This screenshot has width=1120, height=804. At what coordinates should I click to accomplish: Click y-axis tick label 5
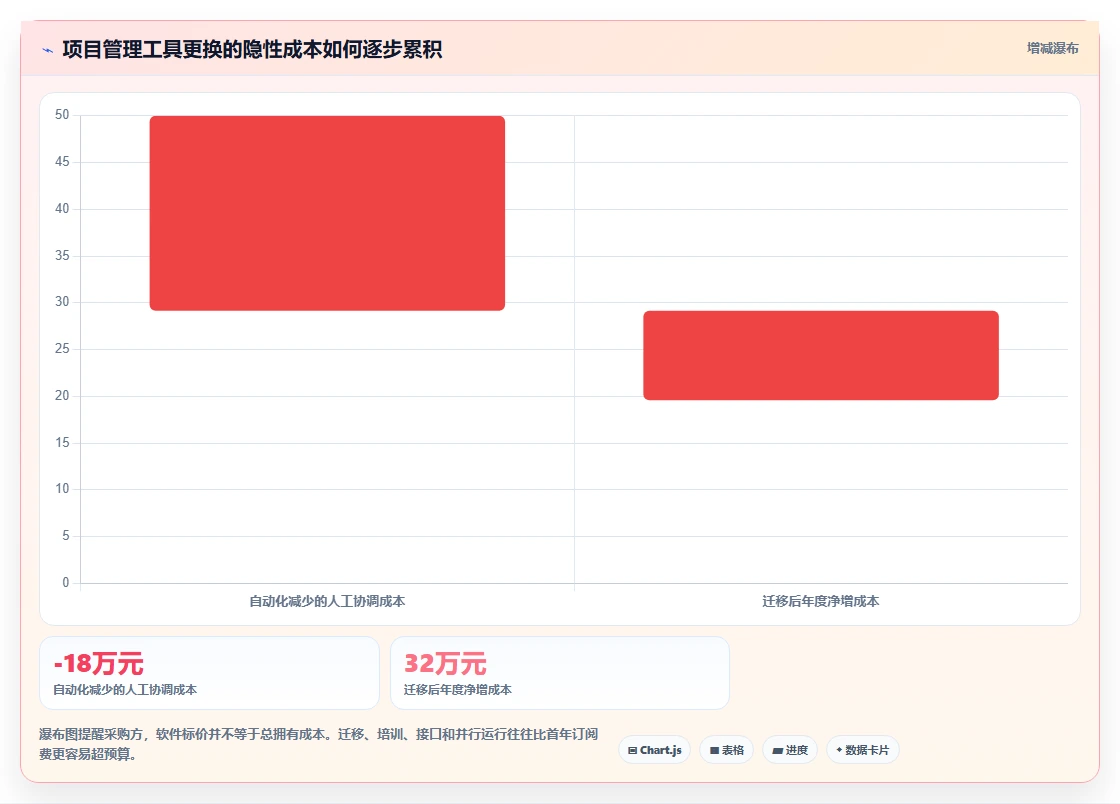66,536
